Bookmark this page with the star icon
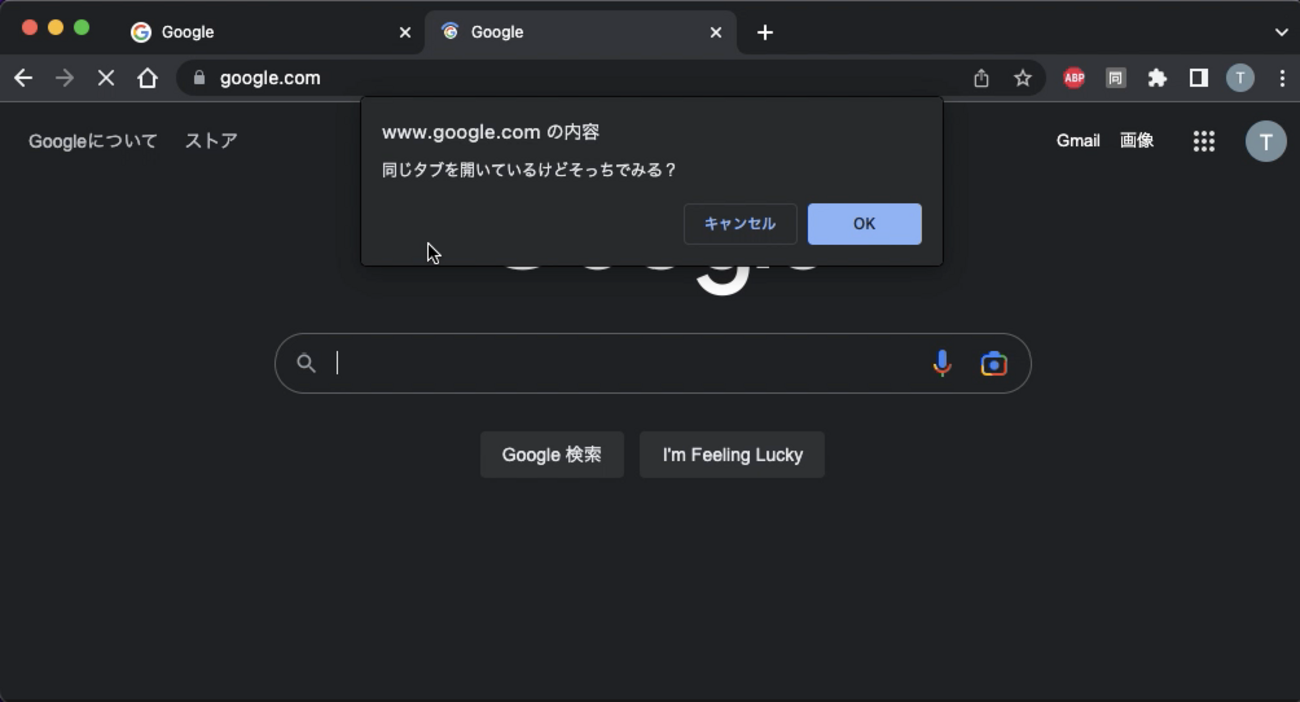The image size is (1300, 702). (1022, 78)
